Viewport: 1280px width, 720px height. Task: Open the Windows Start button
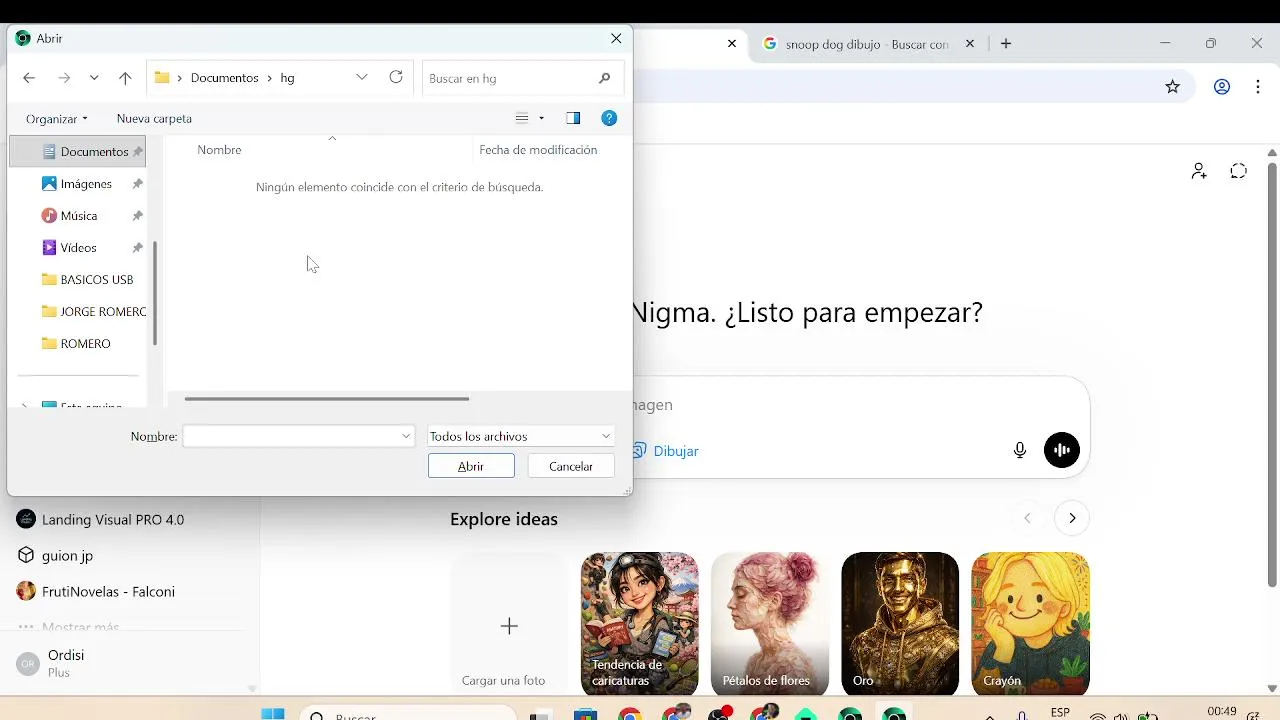click(272, 714)
